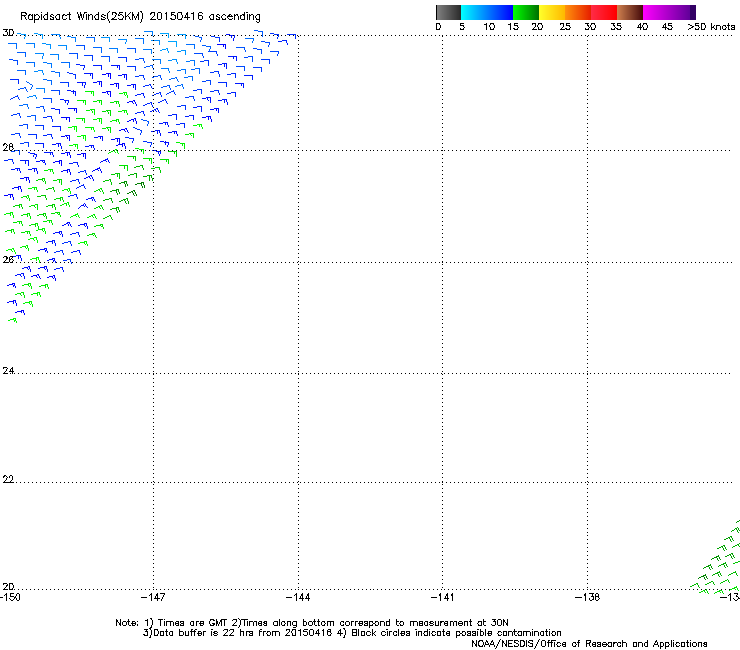Click the brown 35-40 knots legend color

click(630, 12)
